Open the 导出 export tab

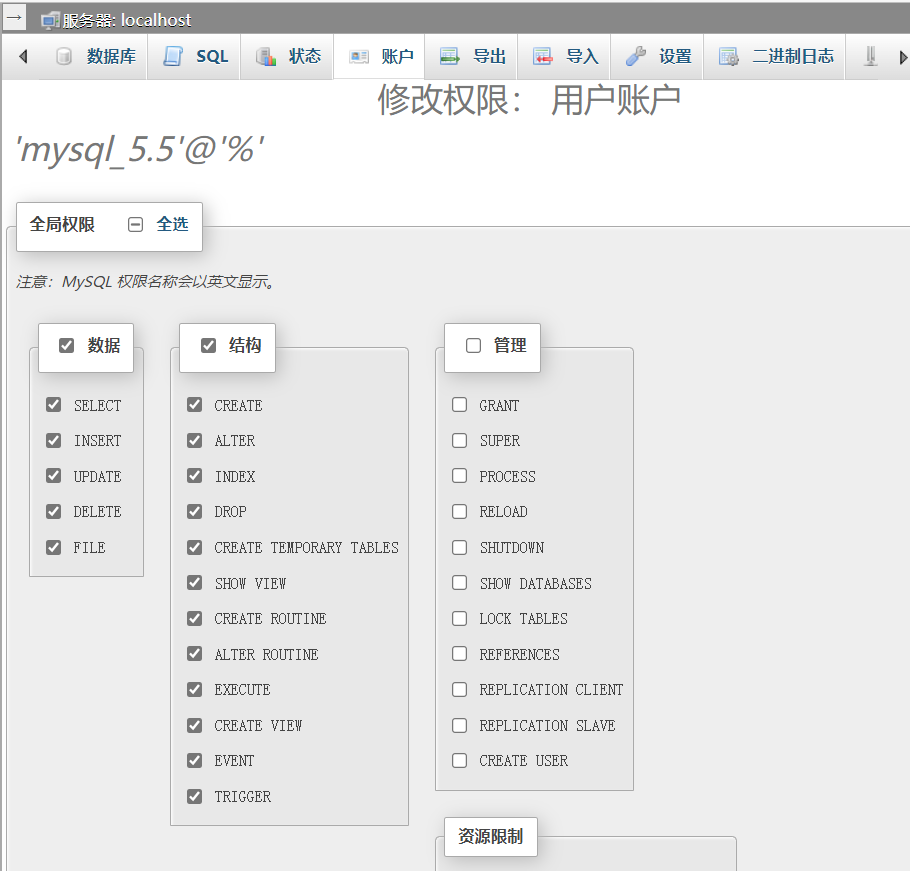point(489,57)
